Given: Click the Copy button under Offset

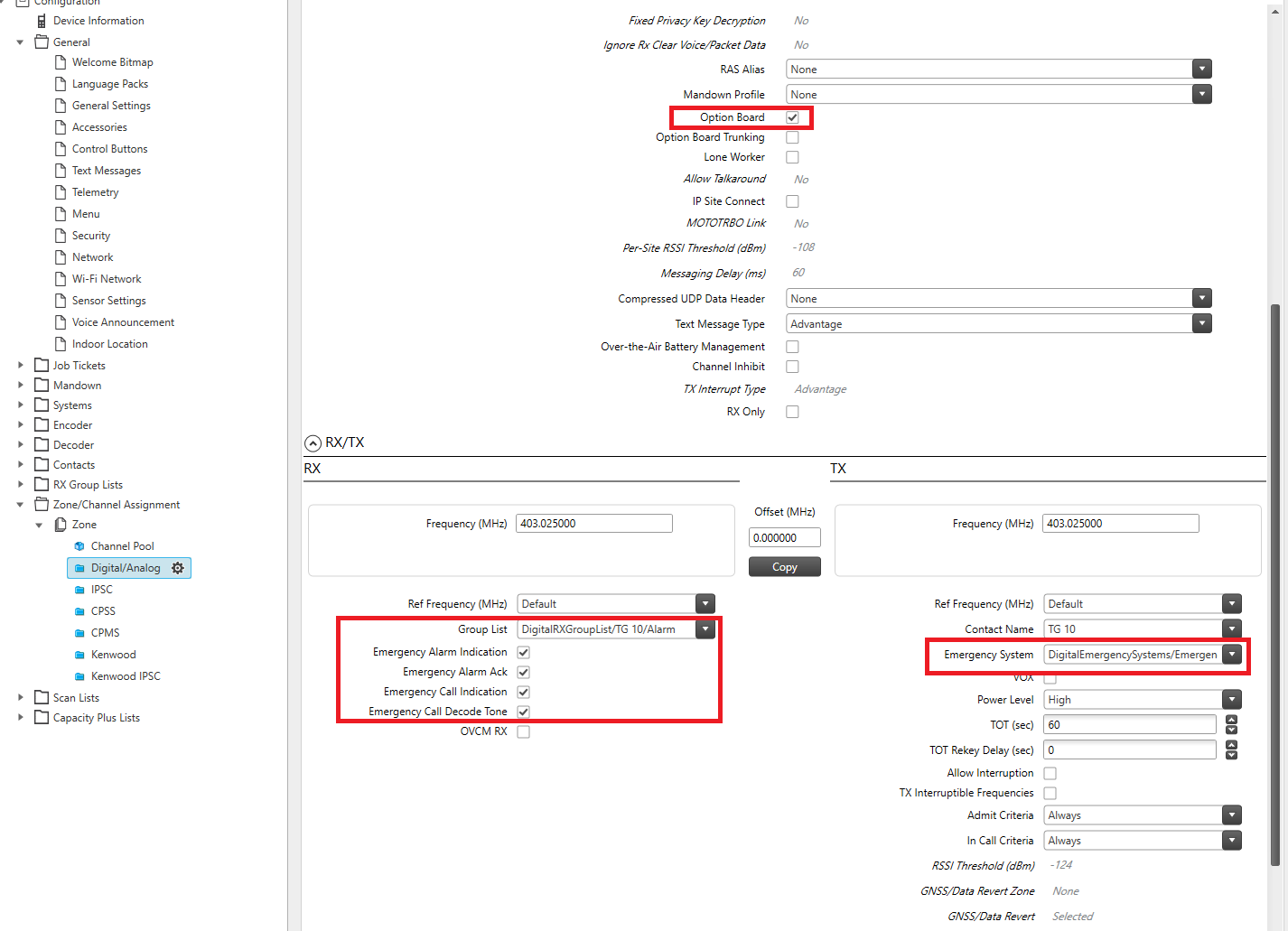Looking at the screenshot, I should point(784,566).
